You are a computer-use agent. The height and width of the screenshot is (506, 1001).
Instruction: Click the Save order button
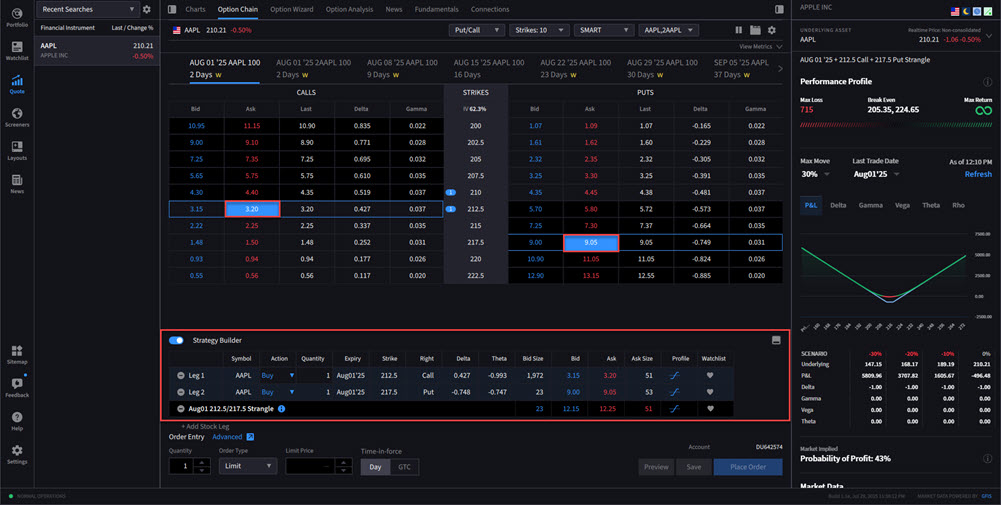click(693, 467)
